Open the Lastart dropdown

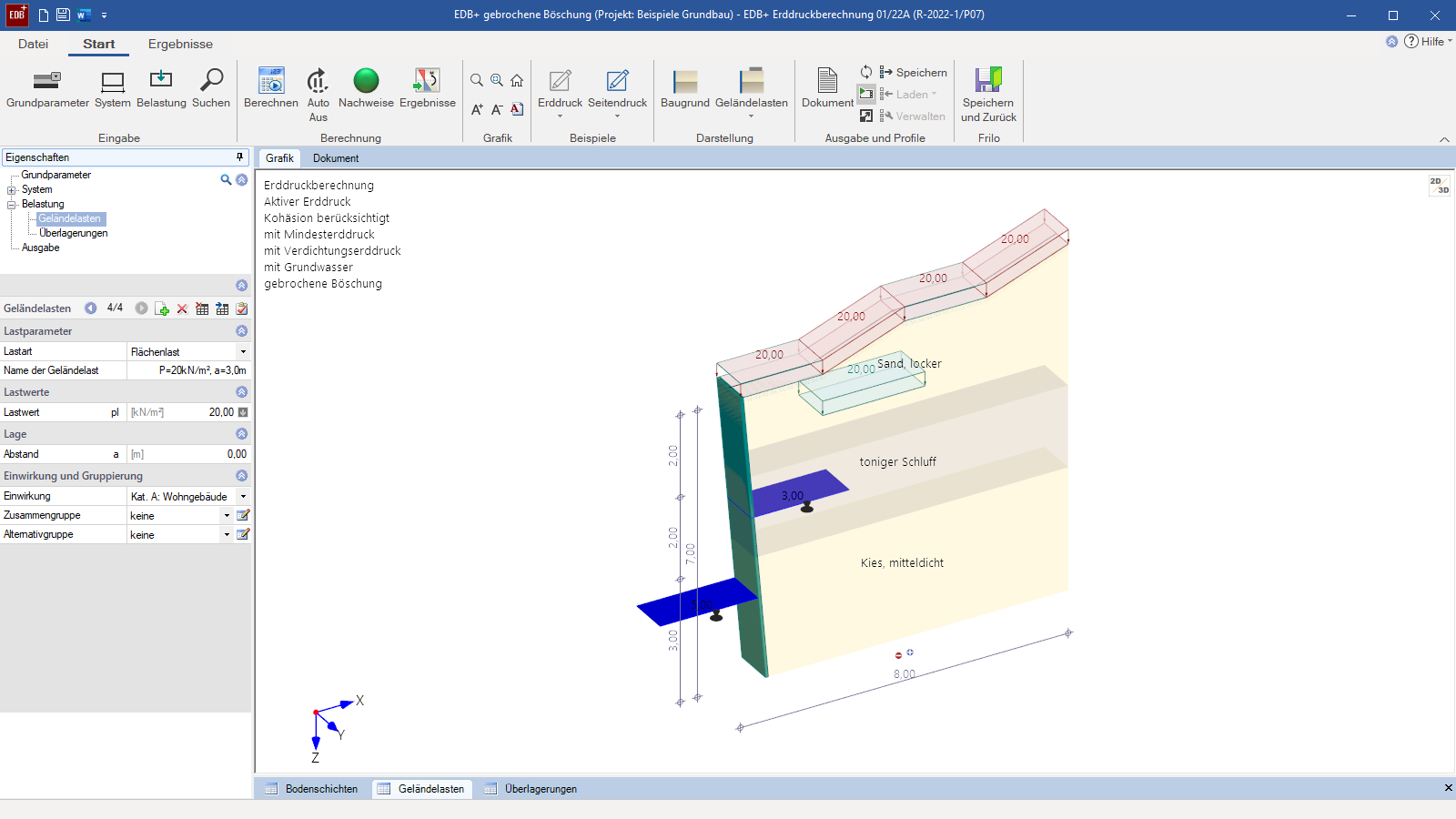pyautogui.click(x=243, y=352)
